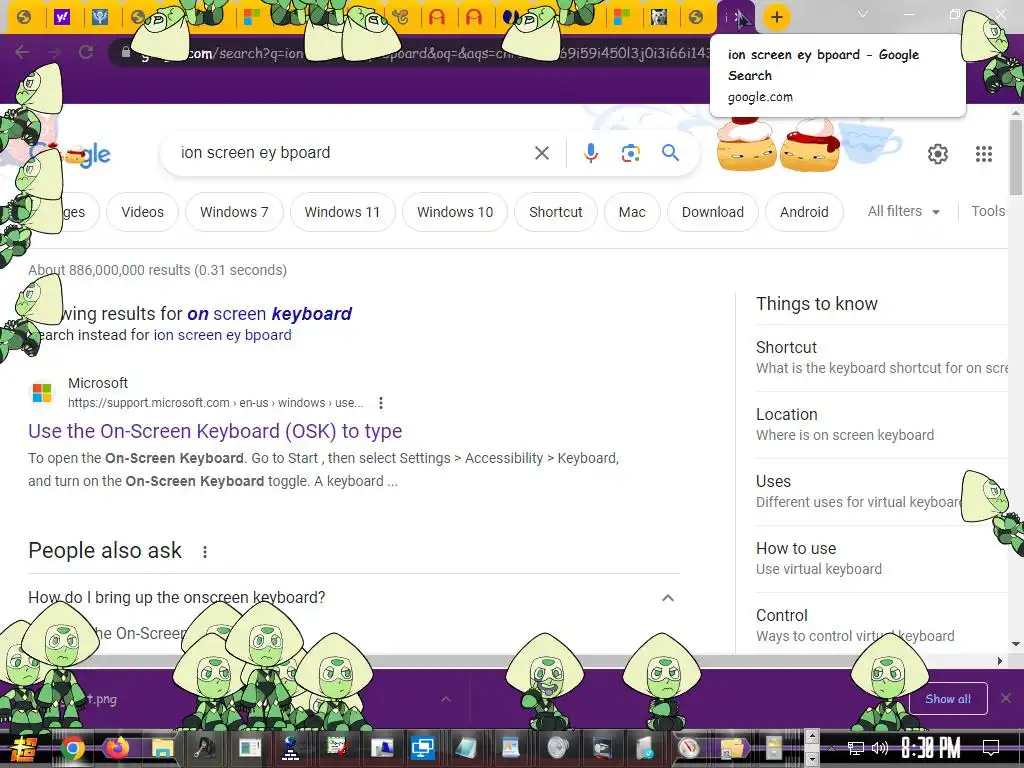Click About 886,000,000 results text
This screenshot has height=768, width=1024.
(157, 270)
